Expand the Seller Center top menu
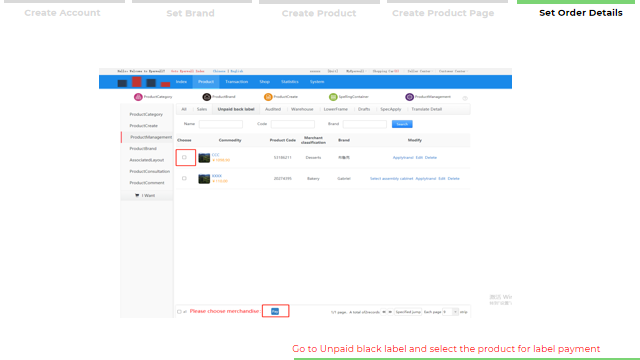Image resolution: width=640 pixels, height=360 pixels. 420,71
